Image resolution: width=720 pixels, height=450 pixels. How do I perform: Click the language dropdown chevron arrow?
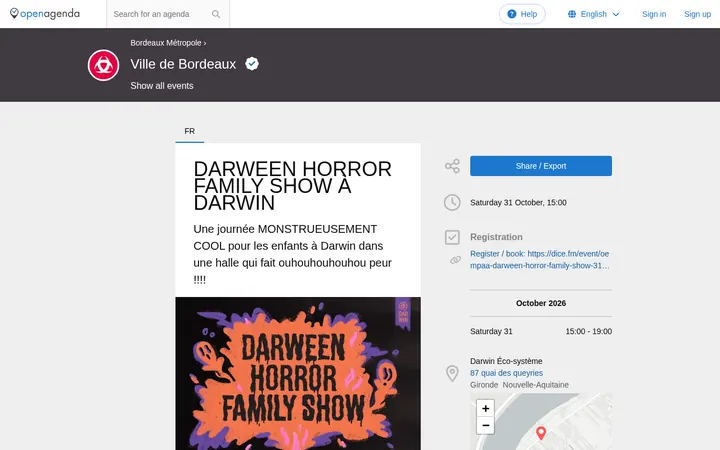point(616,14)
